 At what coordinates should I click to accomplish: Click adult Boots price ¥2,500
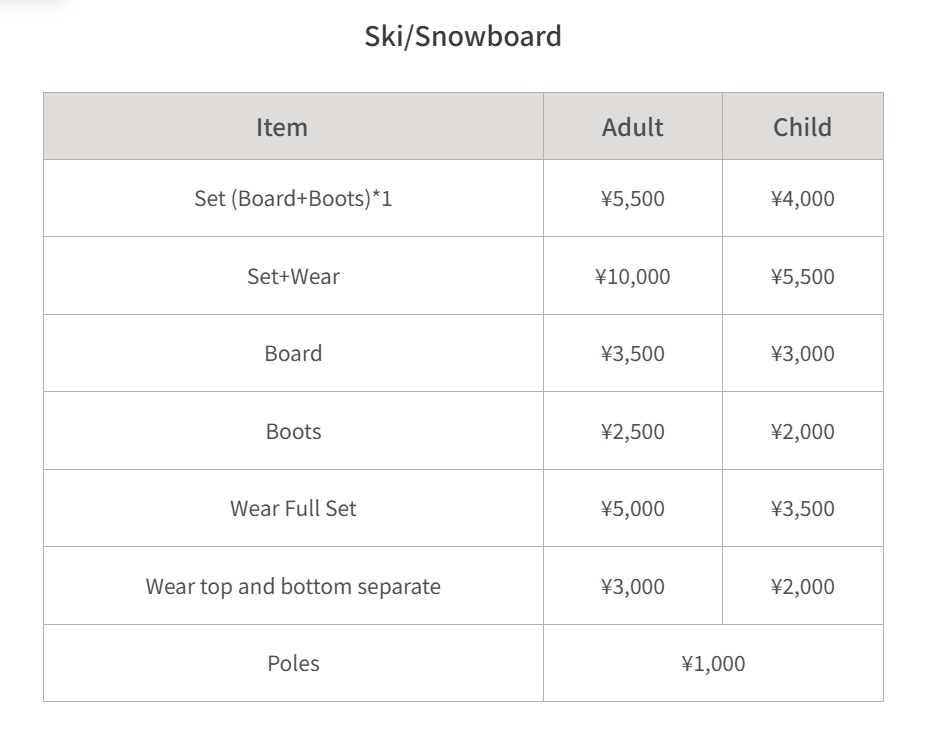(633, 431)
